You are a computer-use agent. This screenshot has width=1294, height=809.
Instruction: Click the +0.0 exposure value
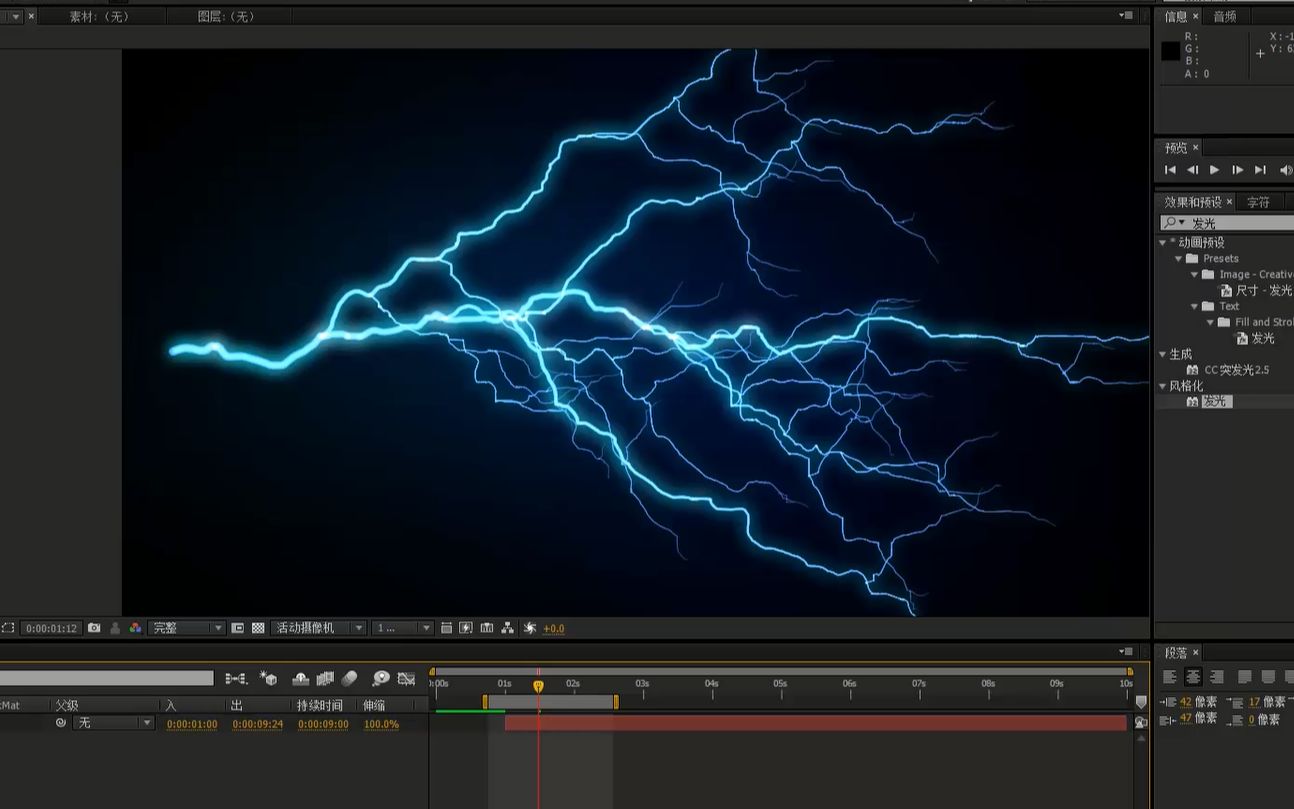coord(554,629)
